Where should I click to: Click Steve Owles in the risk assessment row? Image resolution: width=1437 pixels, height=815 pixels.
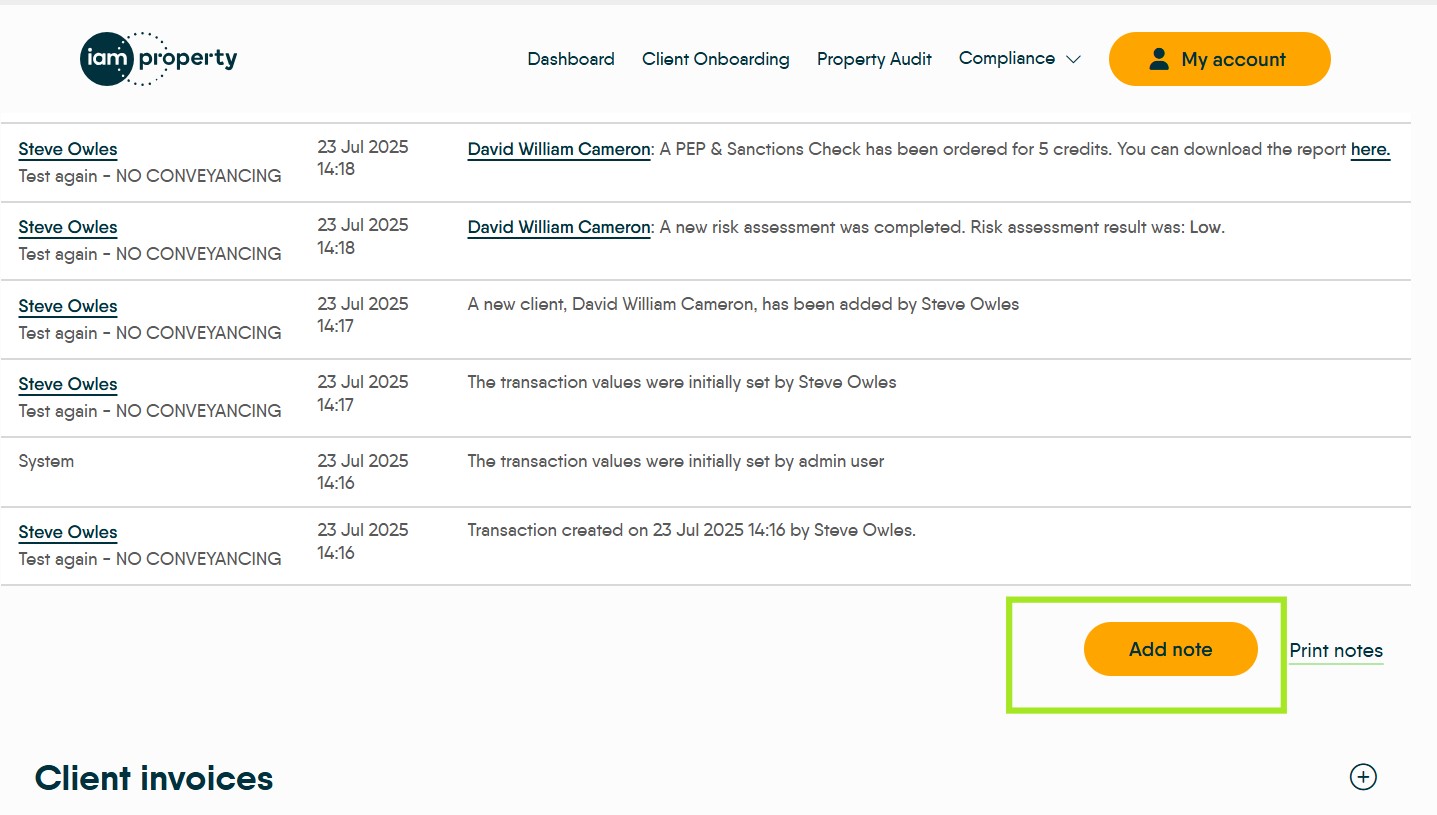click(x=68, y=227)
